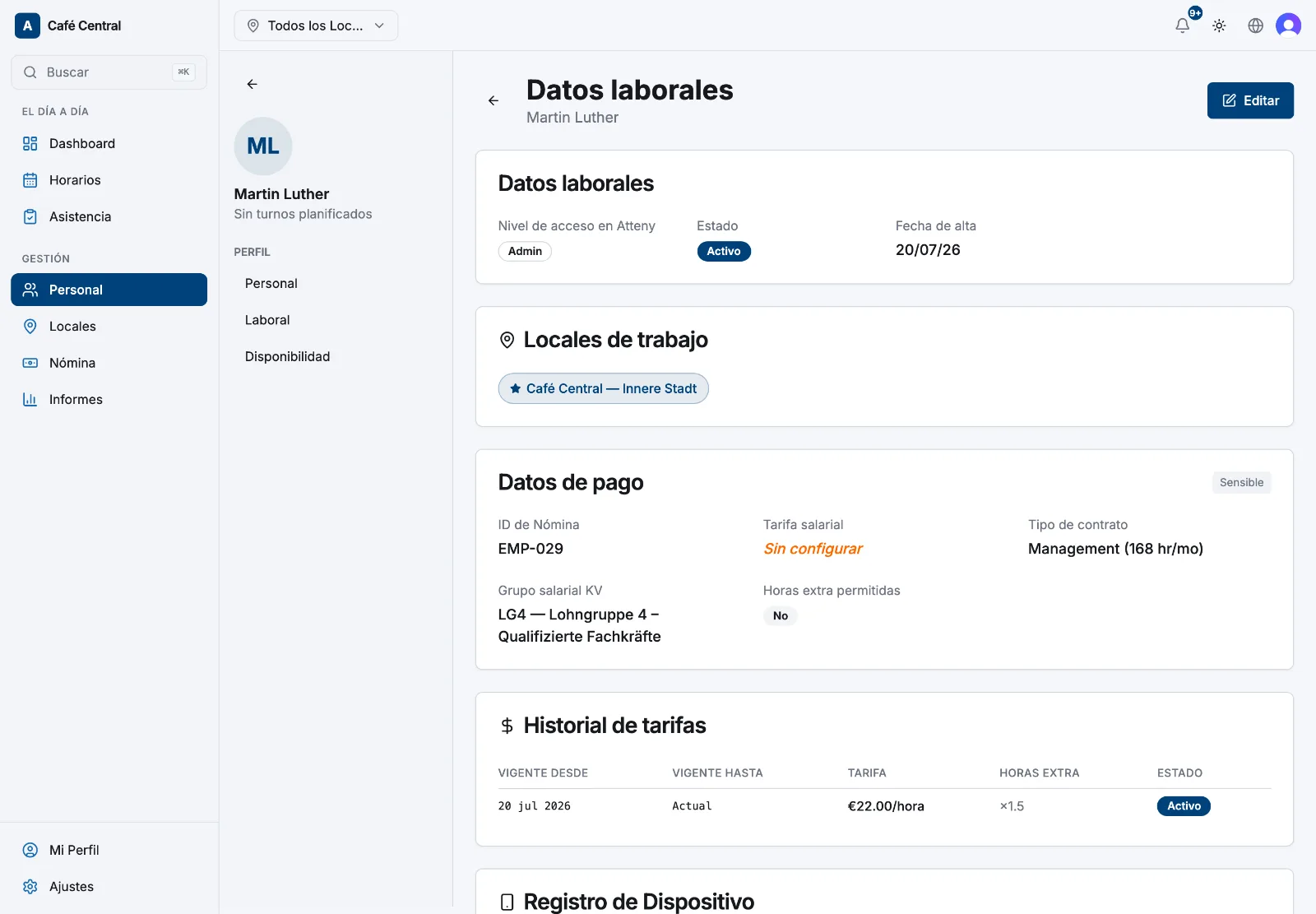This screenshot has height=914, width=1316.
Task: Click the Sensible tag
Action: [x=1241, y=482]
